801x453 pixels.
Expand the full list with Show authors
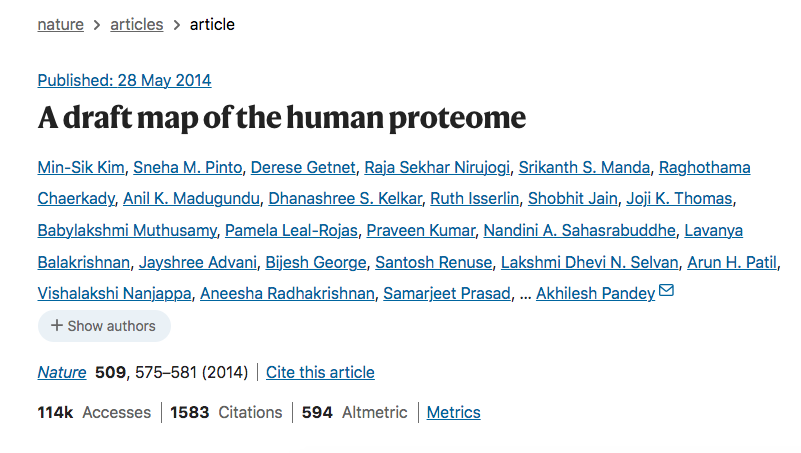click(104, 326)
